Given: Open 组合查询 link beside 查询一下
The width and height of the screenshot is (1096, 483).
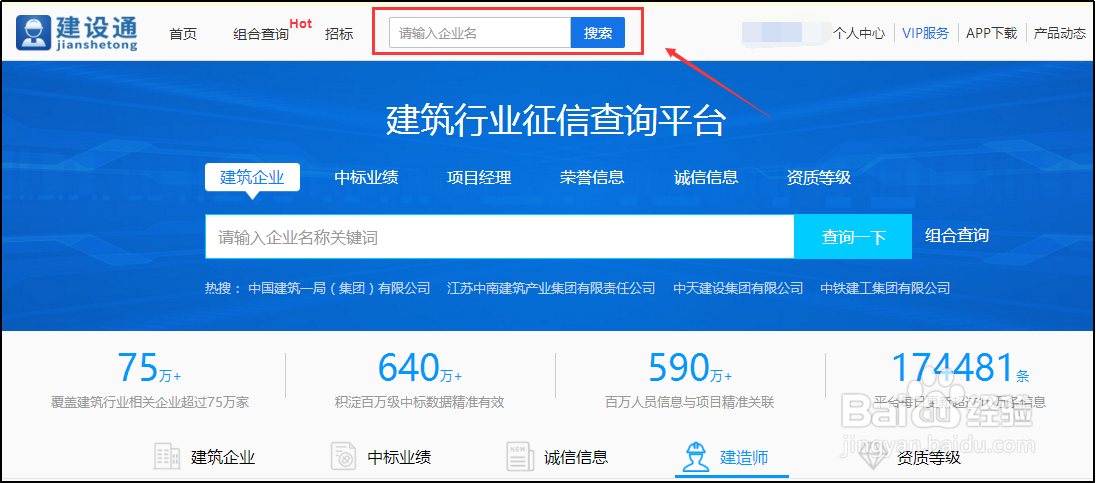Looking at the screenshot, I should click(957, 235).
